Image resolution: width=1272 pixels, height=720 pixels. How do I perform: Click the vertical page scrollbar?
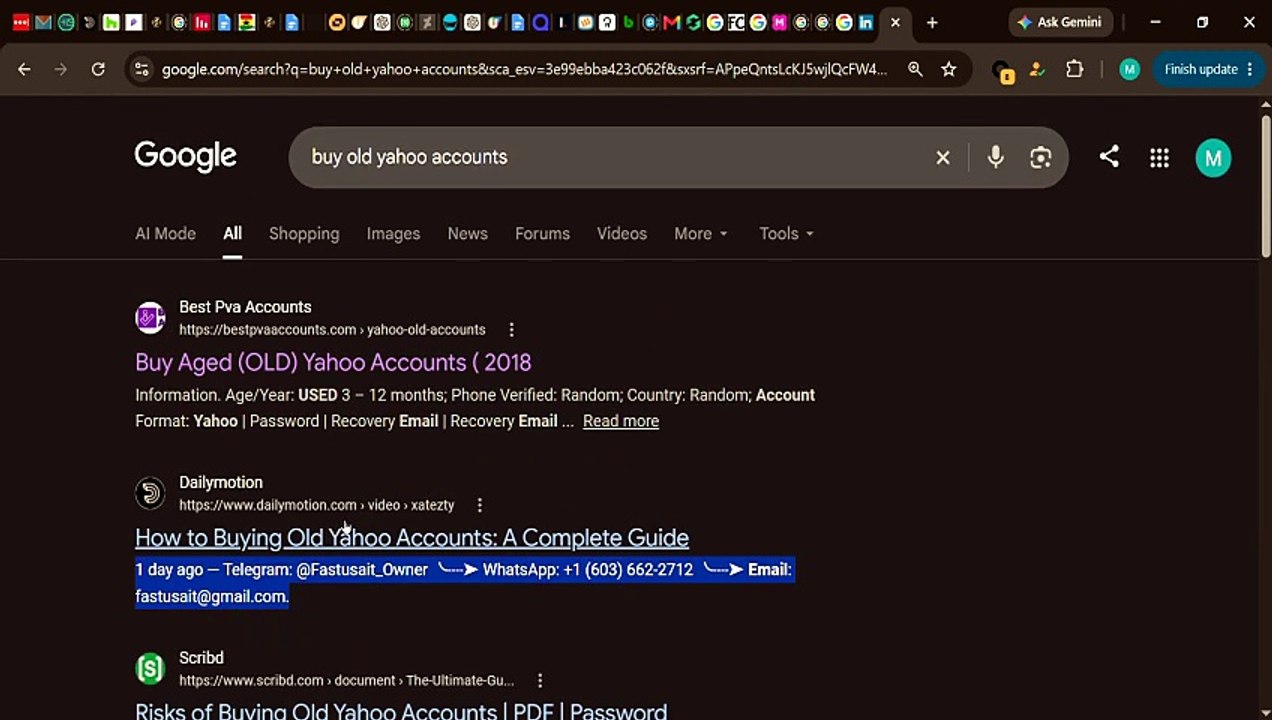tap(1265, 185)
